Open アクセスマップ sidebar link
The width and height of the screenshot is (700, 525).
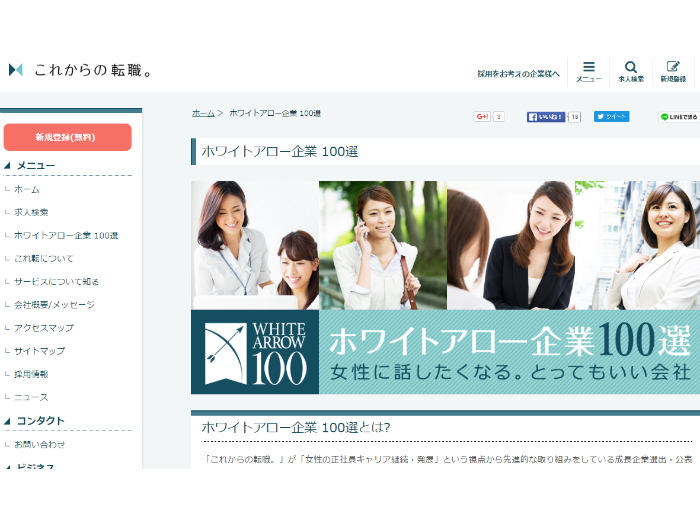click(x=44, y=328)
